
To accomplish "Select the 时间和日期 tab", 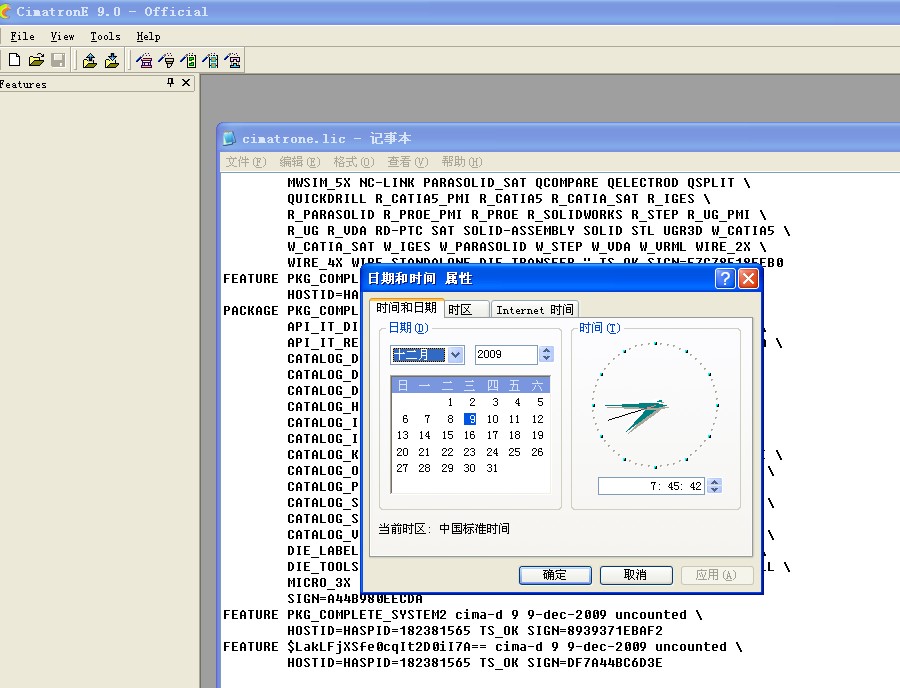I will pyautogui.click(x=406, y=308).
